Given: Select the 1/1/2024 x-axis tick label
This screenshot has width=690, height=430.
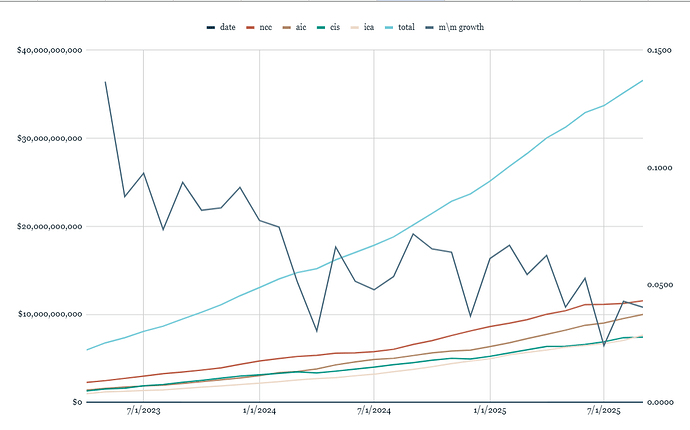Looking at the screenshot, I should pos(259,411).
